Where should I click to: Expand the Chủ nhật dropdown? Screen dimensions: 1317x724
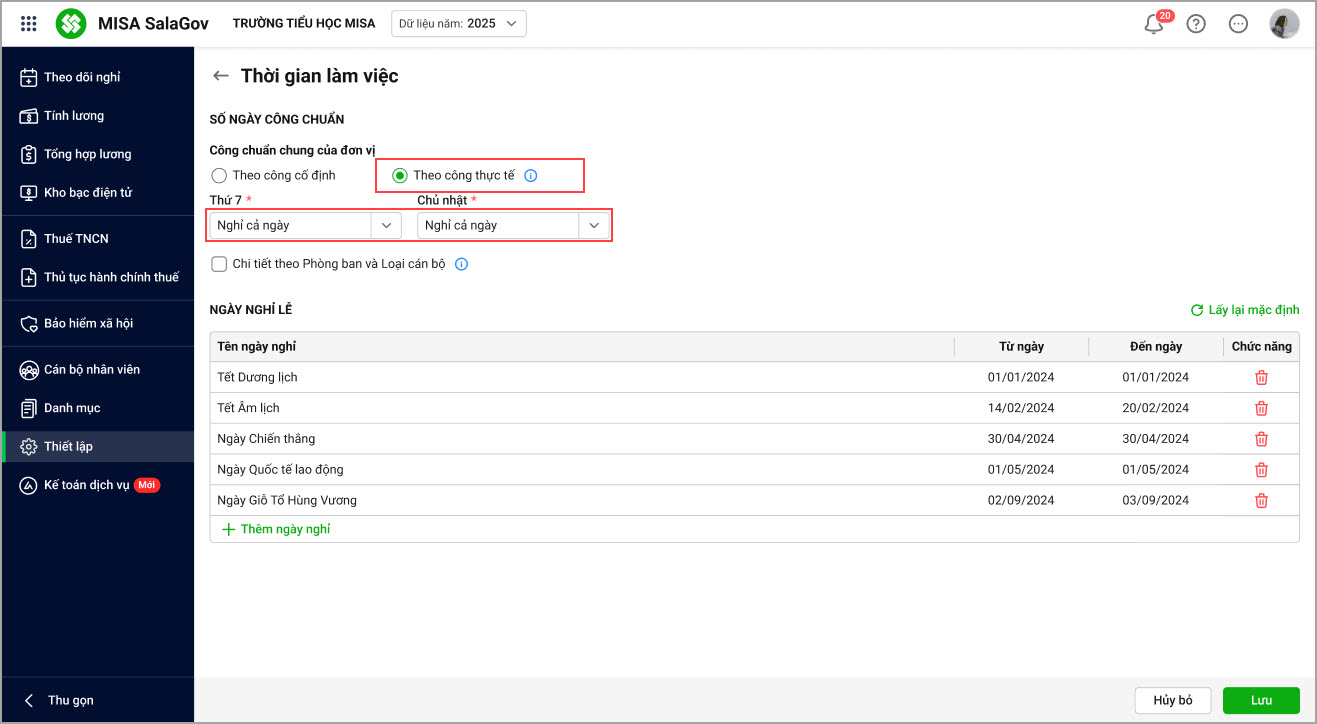(594, 225)
